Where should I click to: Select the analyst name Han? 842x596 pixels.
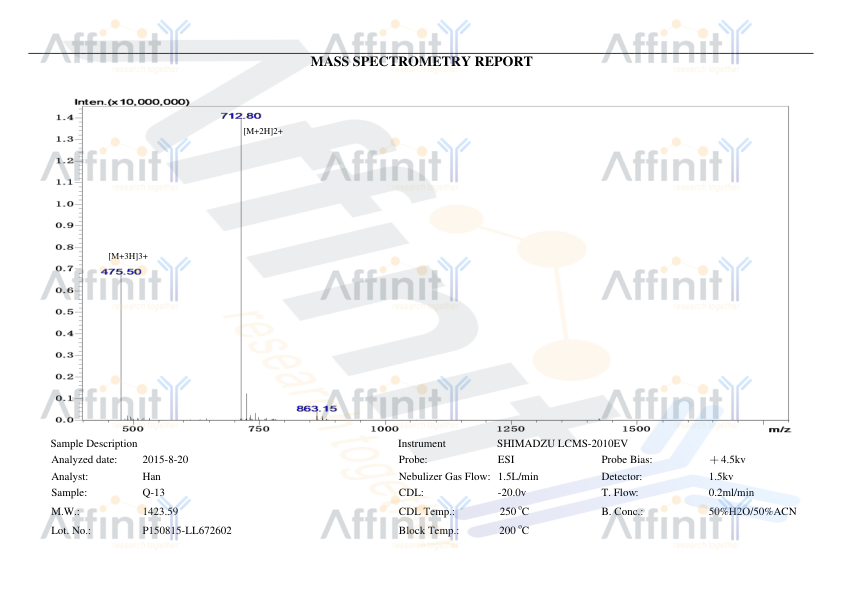151,477
